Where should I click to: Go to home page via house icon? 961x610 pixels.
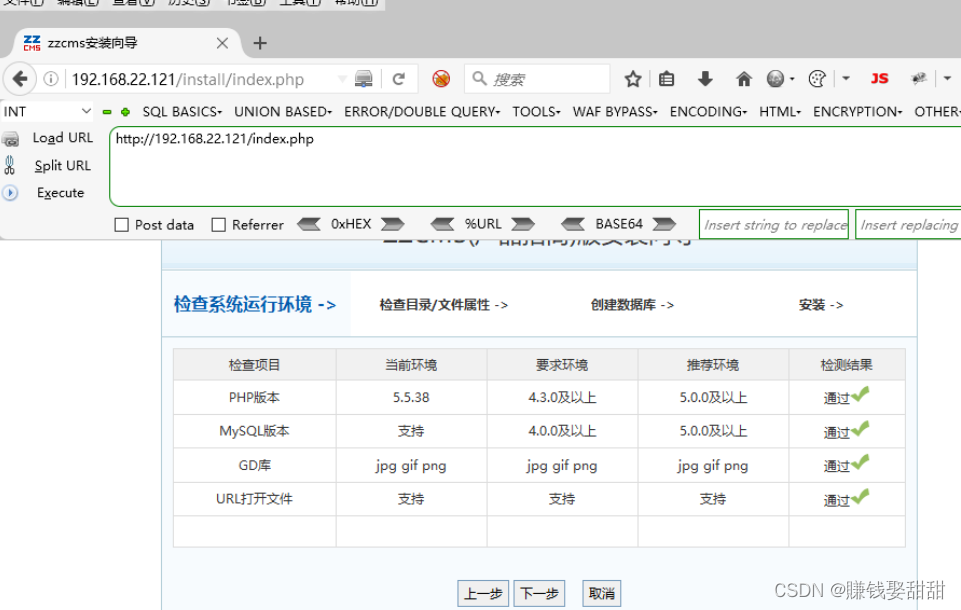coord(743,78)
